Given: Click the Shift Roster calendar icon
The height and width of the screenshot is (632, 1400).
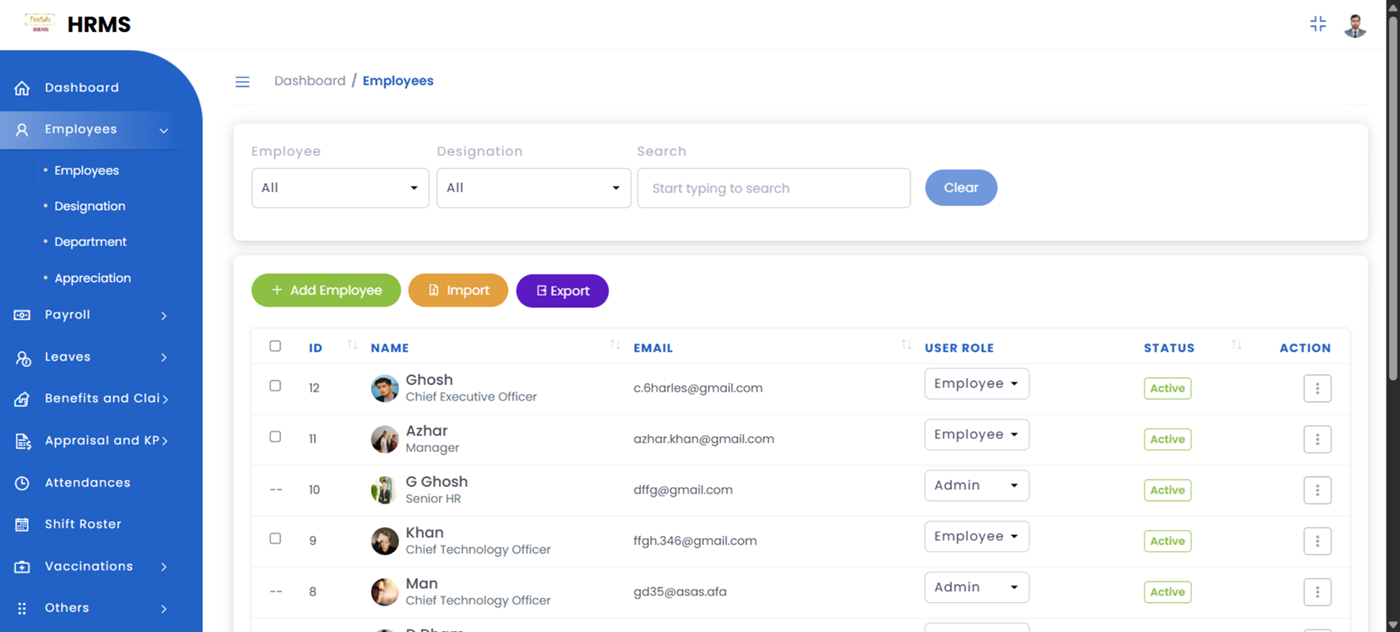Looking at the screenshot, I should [x=22, y=525].
